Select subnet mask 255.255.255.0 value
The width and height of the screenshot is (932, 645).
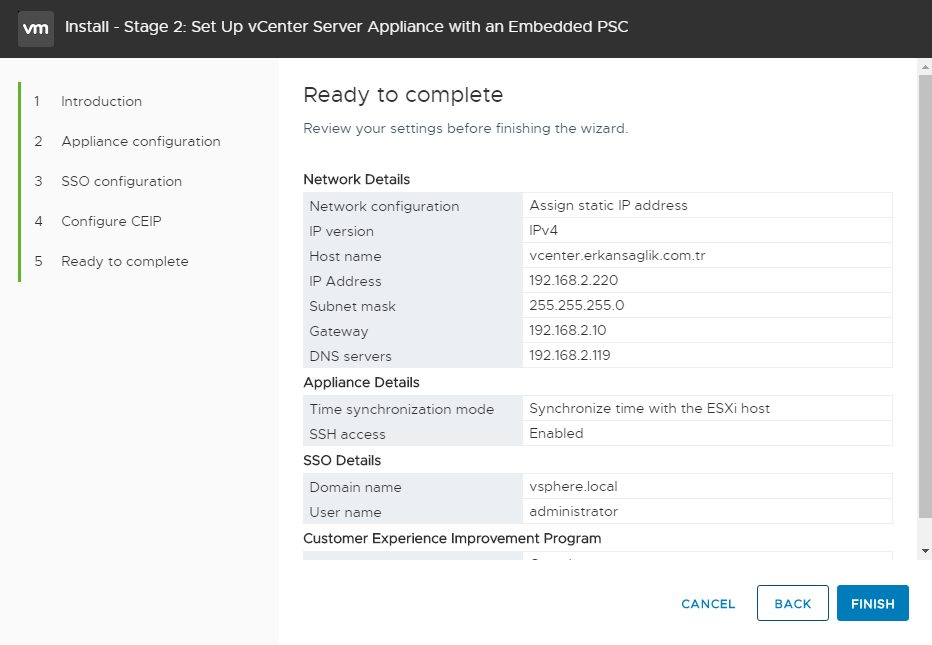[577, 306]
